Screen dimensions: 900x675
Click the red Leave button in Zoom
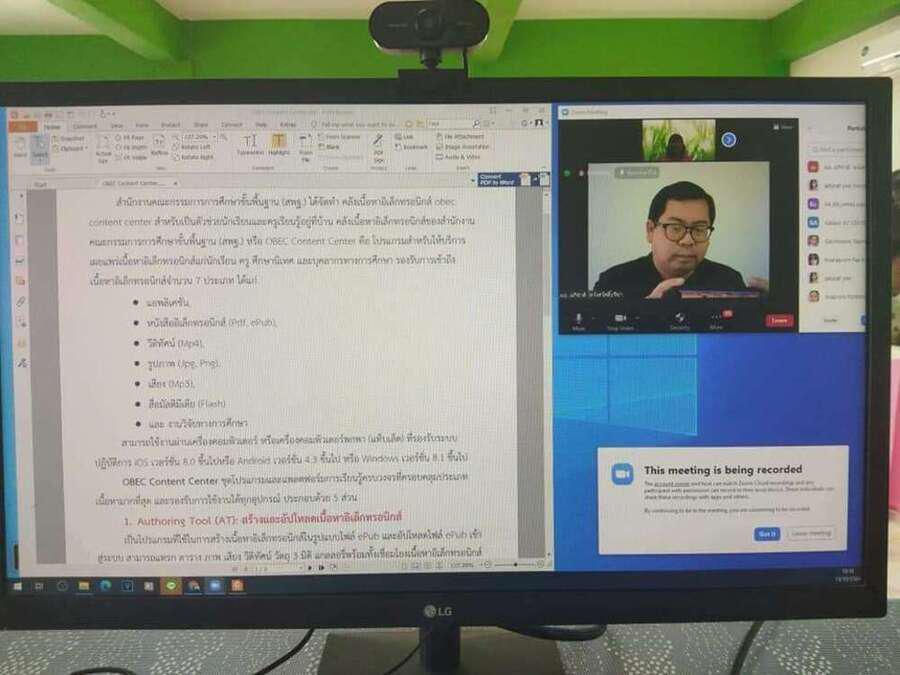tap(779, 320)
